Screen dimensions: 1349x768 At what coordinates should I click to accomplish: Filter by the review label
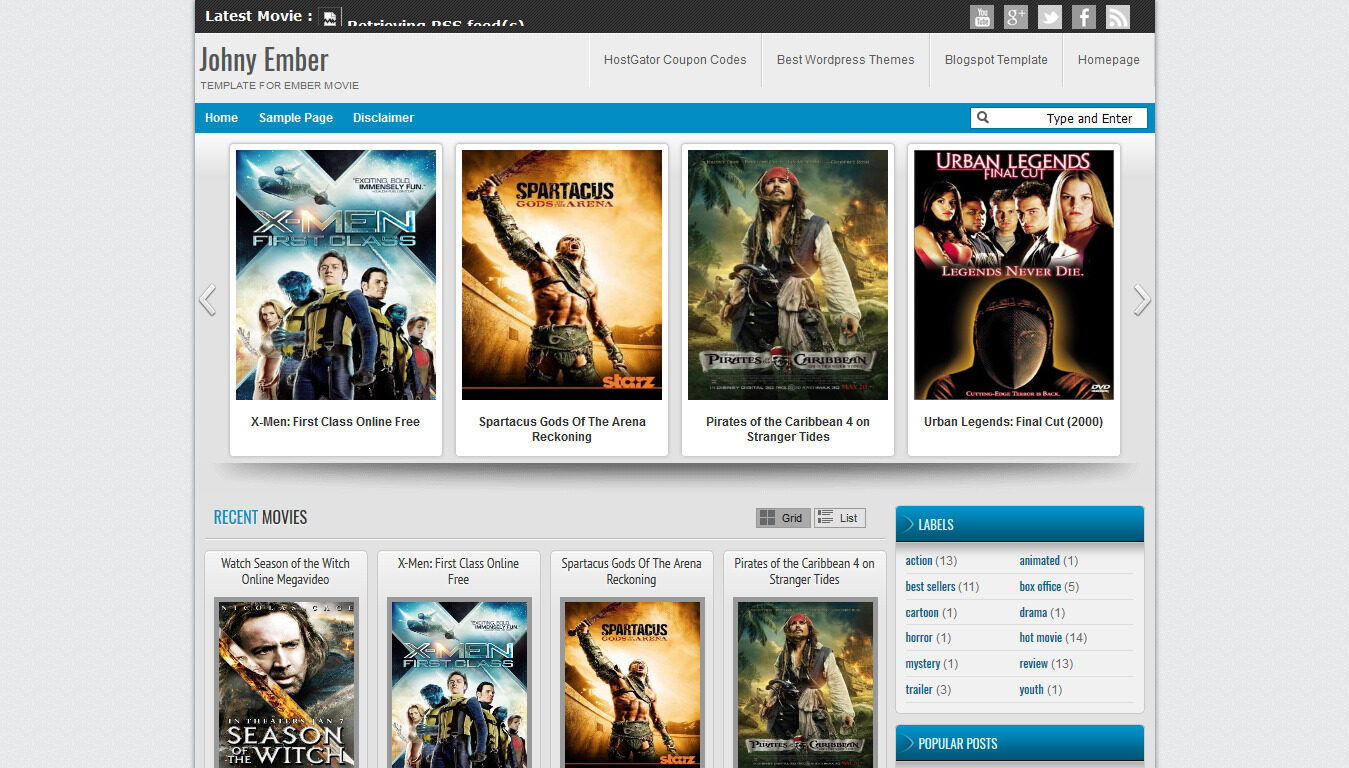1034,664
